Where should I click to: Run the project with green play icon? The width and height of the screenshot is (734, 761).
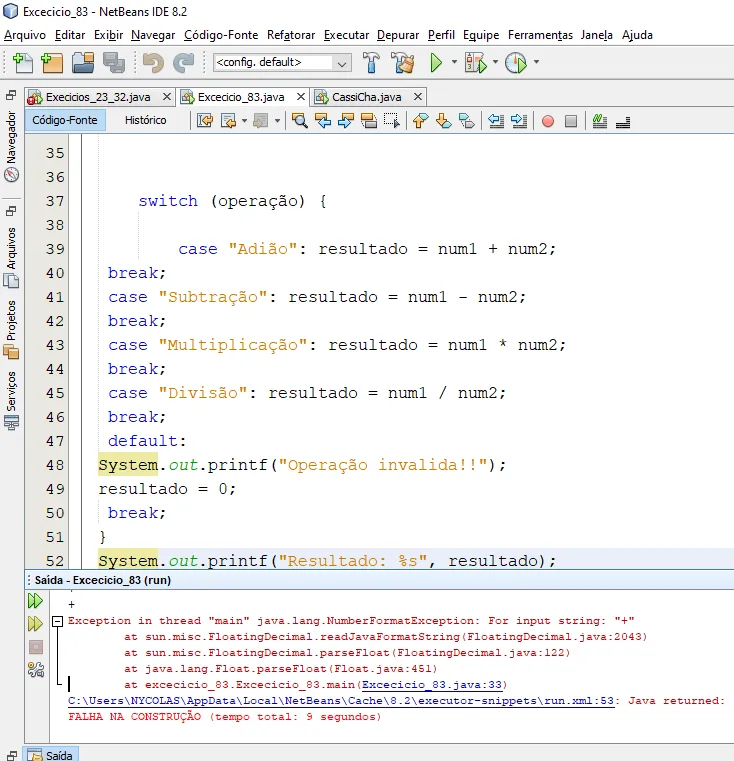tap(436, 62)
